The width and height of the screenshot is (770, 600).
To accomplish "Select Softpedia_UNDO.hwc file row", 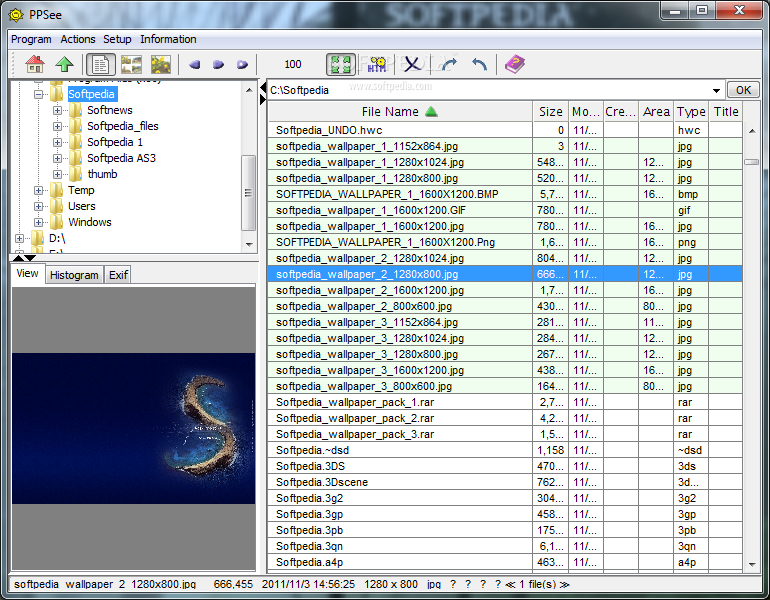I will click(x=505, y=130).
